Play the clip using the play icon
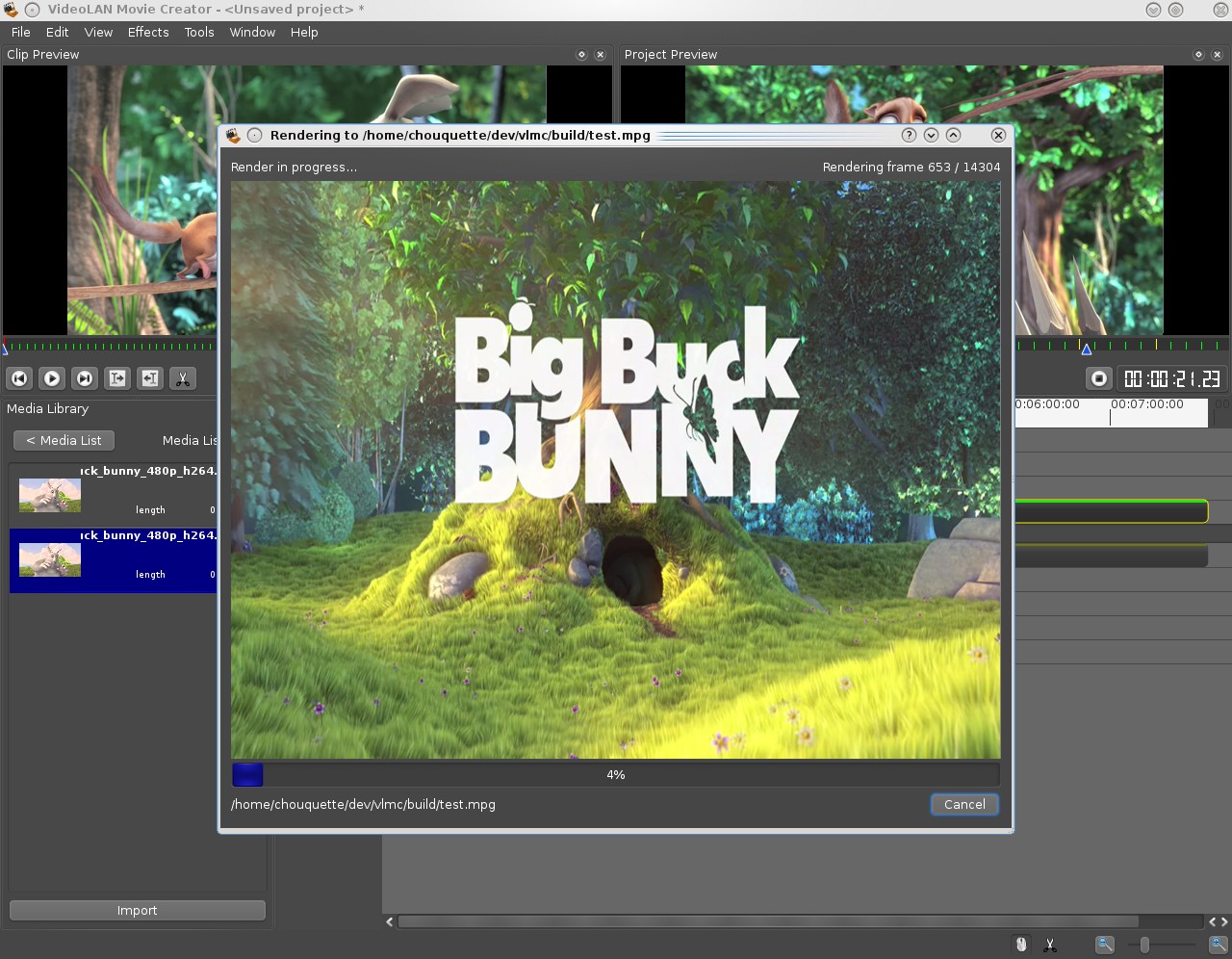Image resolution: width=1232 pixels, height=959 pixels. click(x=52, y=378)
